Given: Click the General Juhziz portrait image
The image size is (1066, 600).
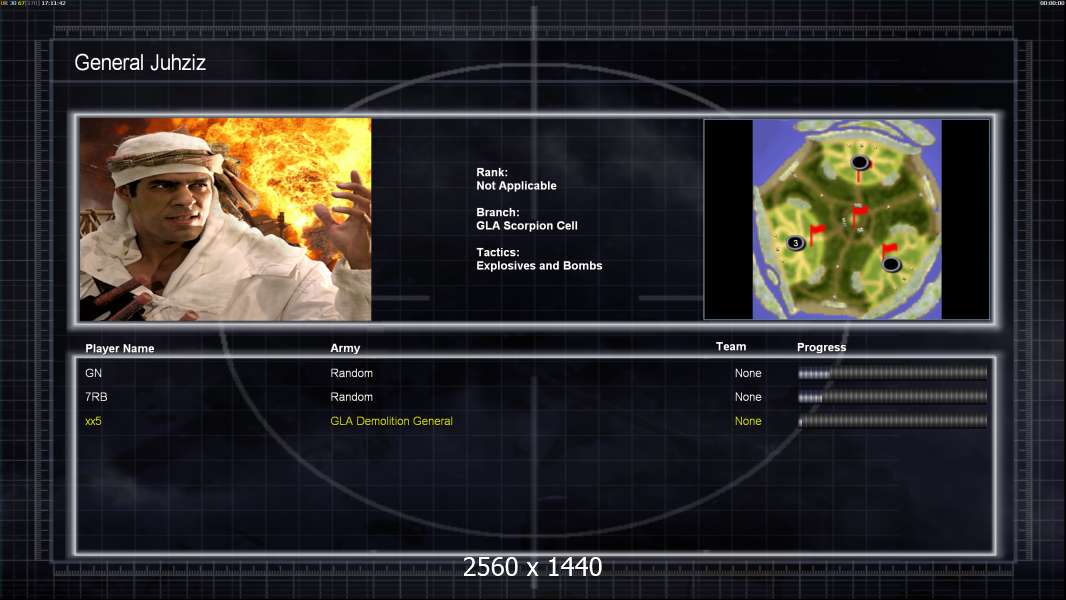Looking at the screenshot, I should point(225,219).
